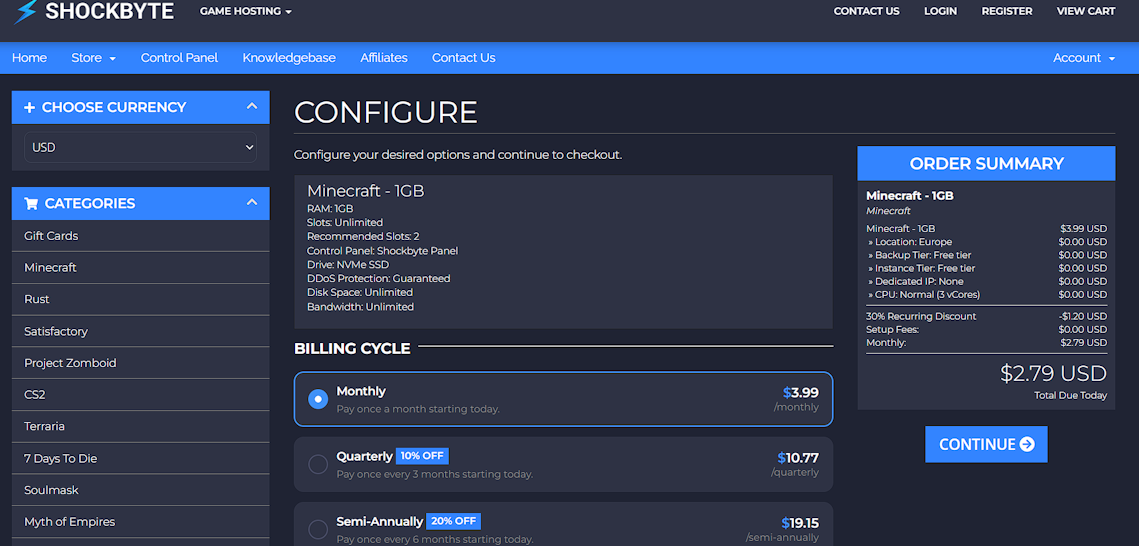This screenshot has width=1139, height=546.
Task: Click the $3.99 monthly price
Action: tap(800, 393)
